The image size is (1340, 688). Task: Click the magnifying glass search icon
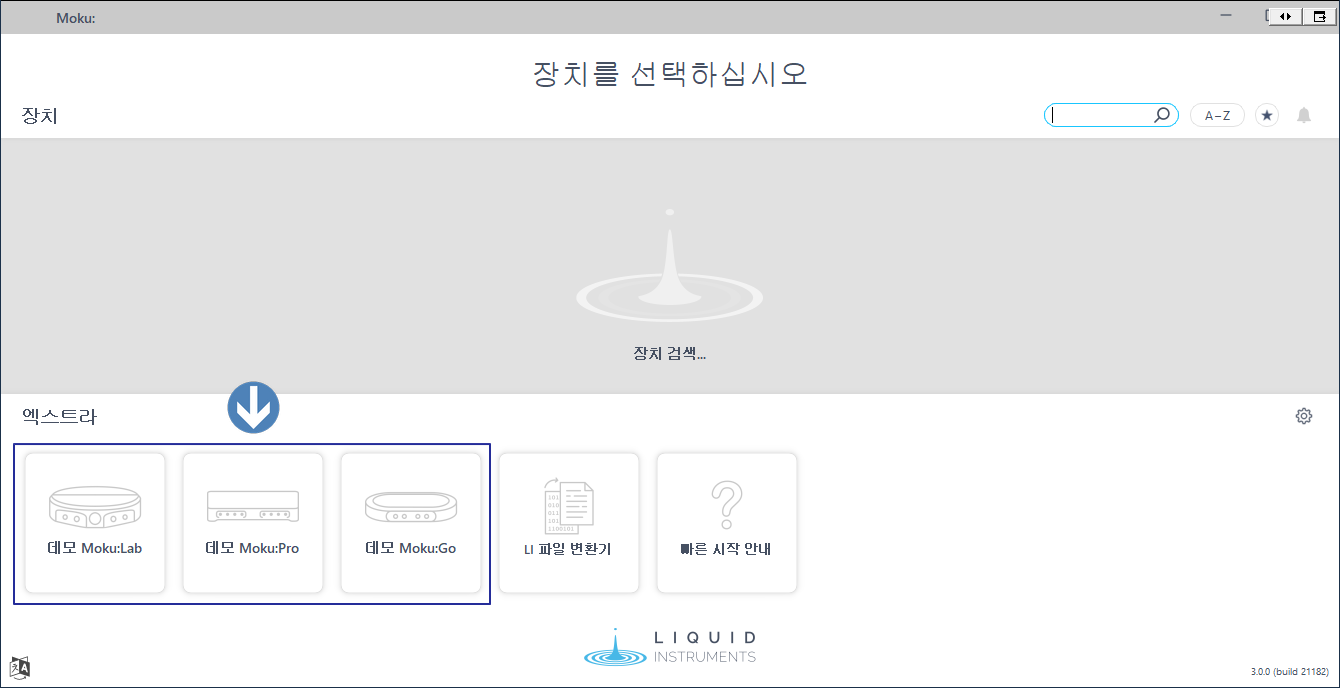(1161, 116)
